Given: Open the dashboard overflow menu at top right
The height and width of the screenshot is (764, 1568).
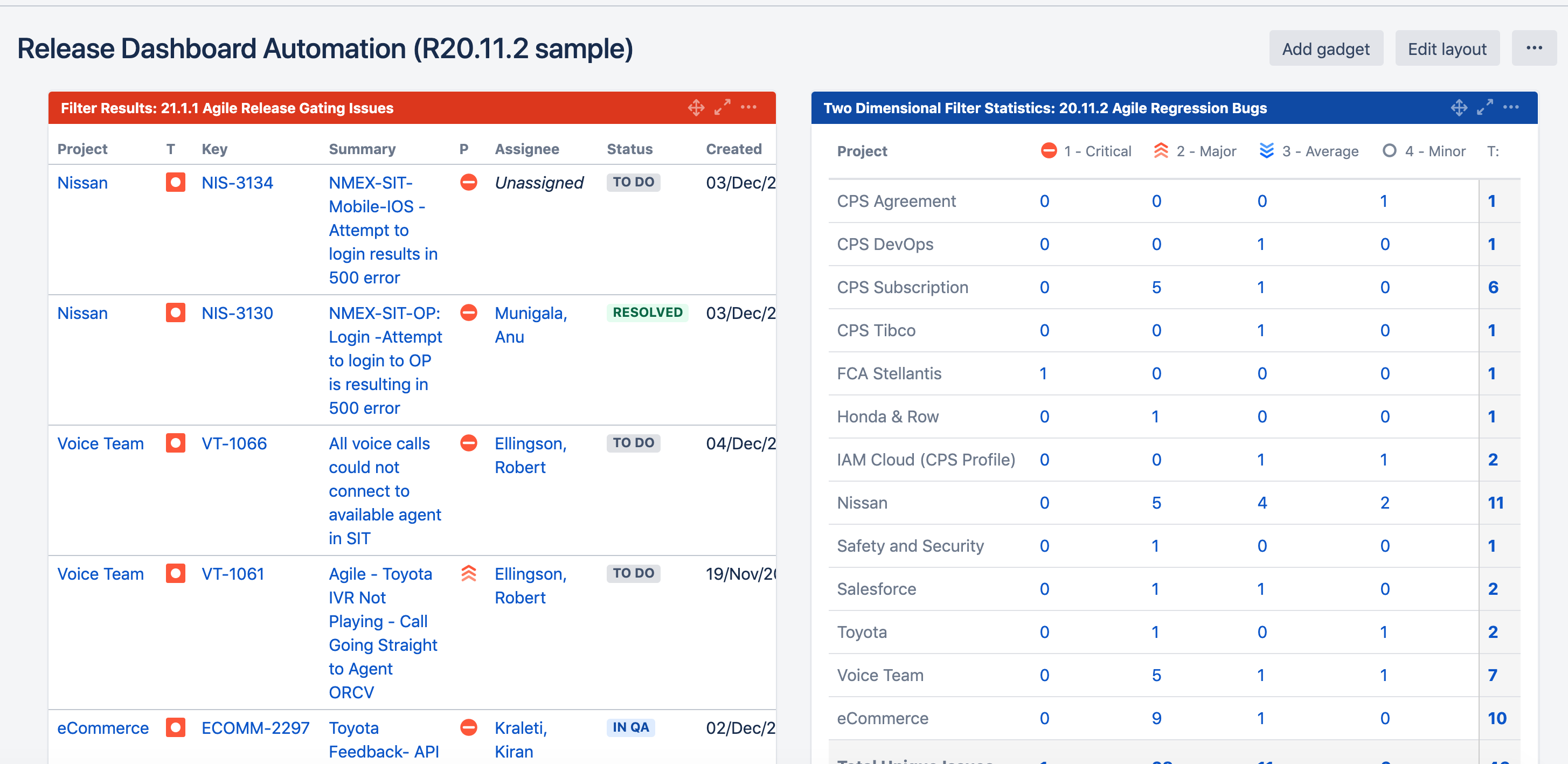Looking at the screenshot, I should click(x=1535, y=47).
